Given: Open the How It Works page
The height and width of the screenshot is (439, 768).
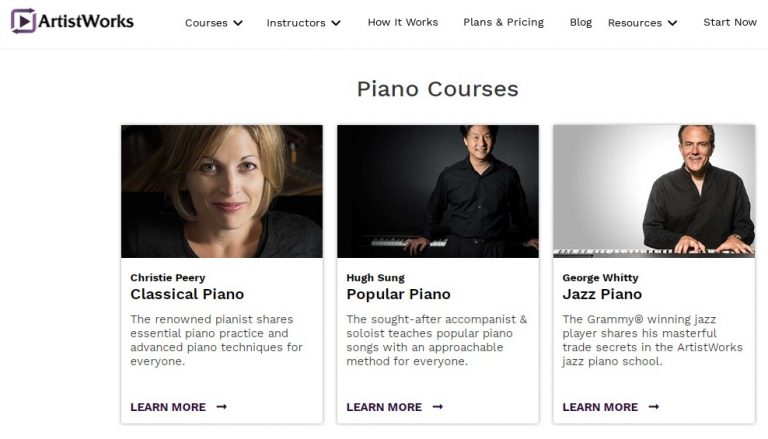Looking at the screenshot, I should [x=403, y=22].
